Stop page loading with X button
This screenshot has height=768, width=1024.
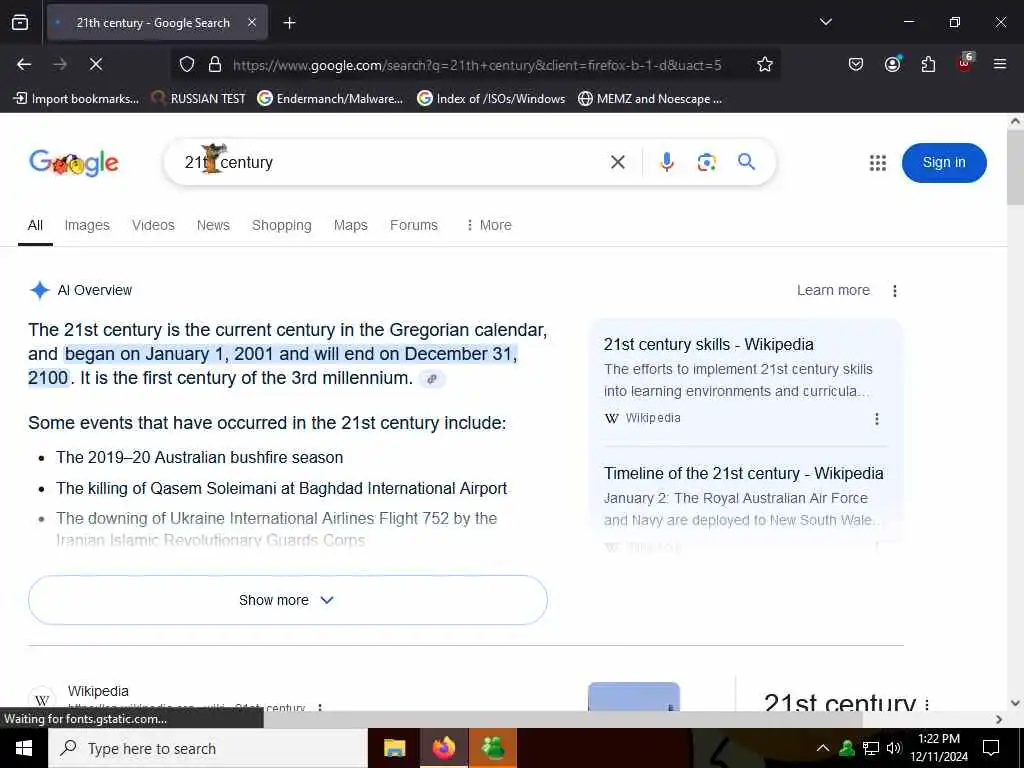tap(95, 64)
